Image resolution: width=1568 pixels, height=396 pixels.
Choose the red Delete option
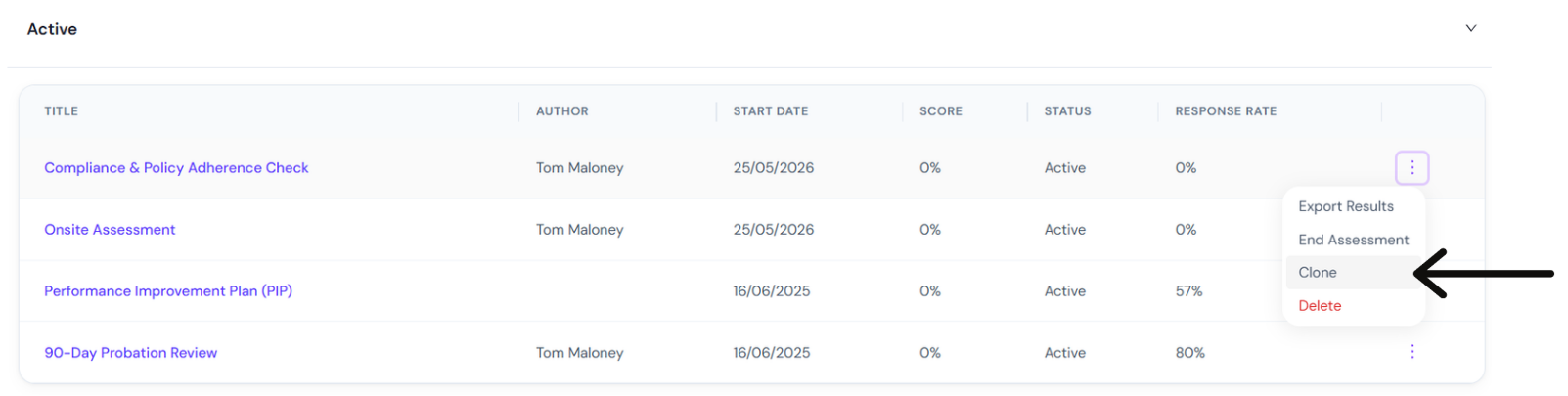1319,306
